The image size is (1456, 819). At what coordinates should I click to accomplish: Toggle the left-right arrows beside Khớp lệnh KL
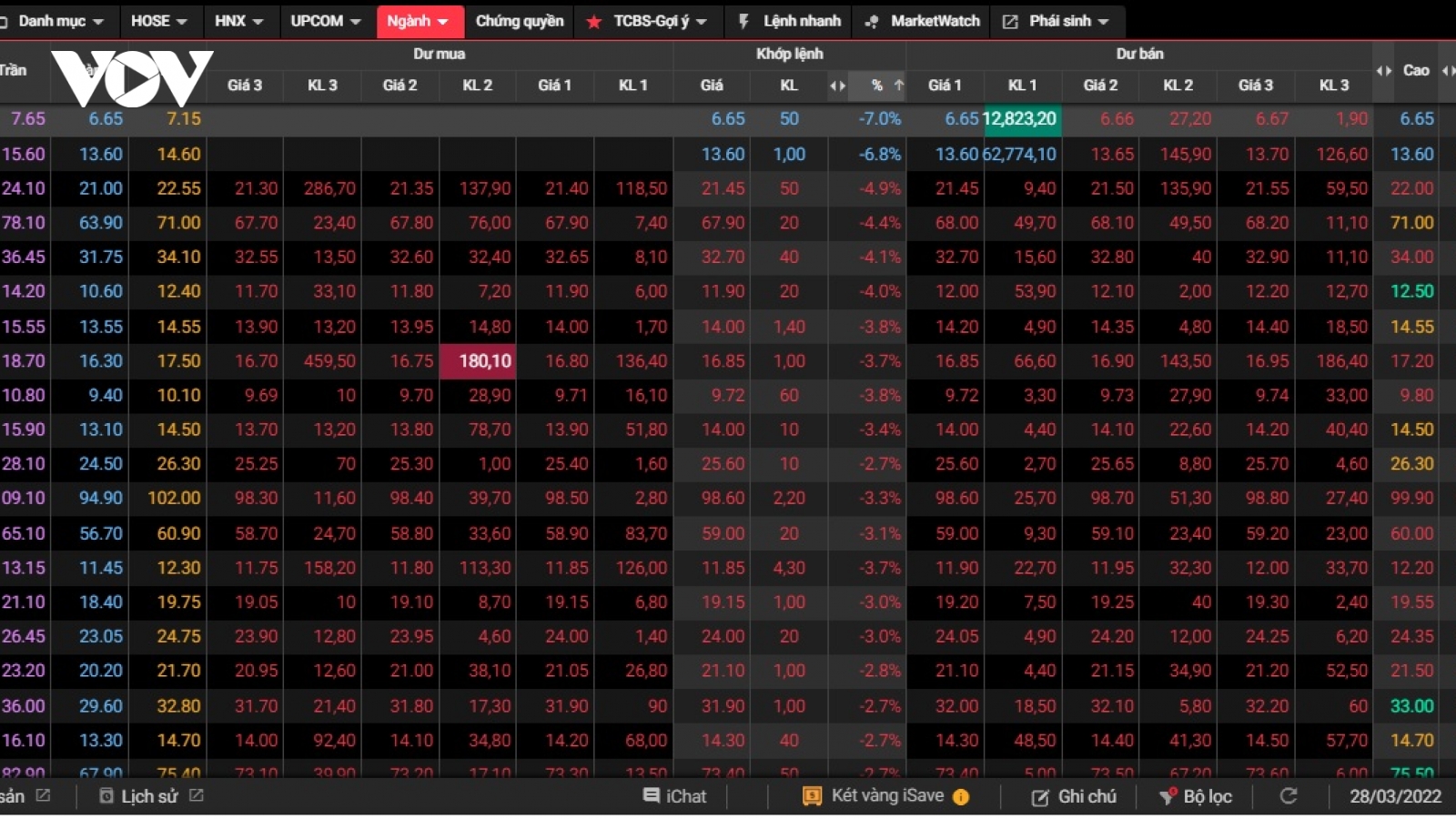tap(837, 86)
